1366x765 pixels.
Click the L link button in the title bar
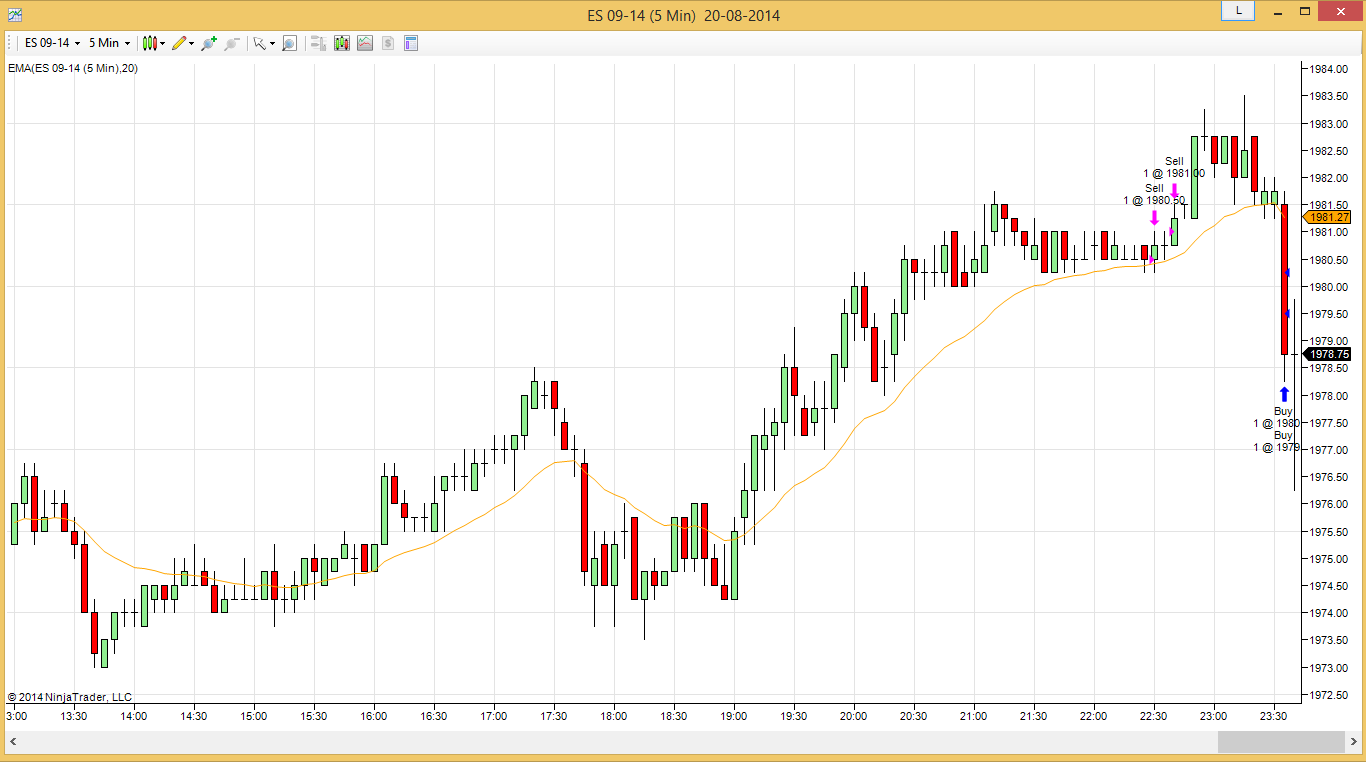tap(1238, 10)
